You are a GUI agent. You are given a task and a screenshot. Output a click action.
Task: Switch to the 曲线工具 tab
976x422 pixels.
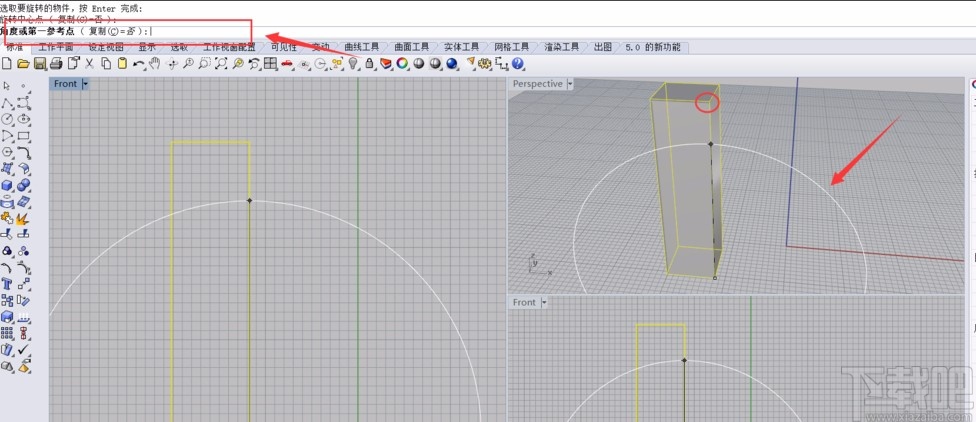pos(362,47)
